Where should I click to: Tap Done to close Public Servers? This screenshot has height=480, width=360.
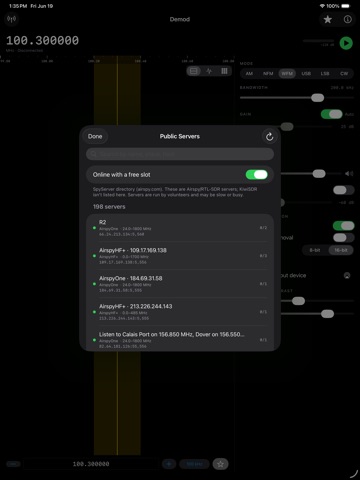95,136
